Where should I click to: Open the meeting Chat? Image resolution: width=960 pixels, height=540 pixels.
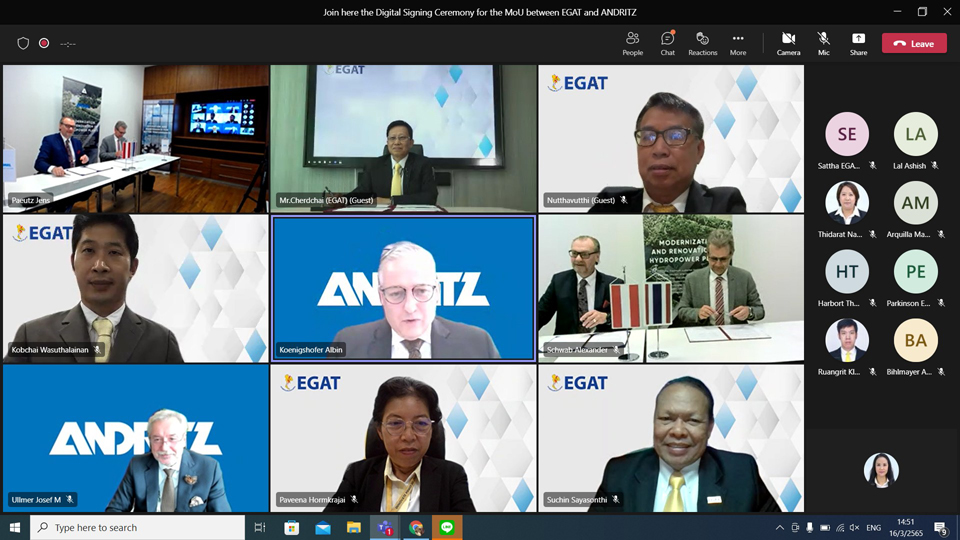pyautogui.click(x=667, y=43)
